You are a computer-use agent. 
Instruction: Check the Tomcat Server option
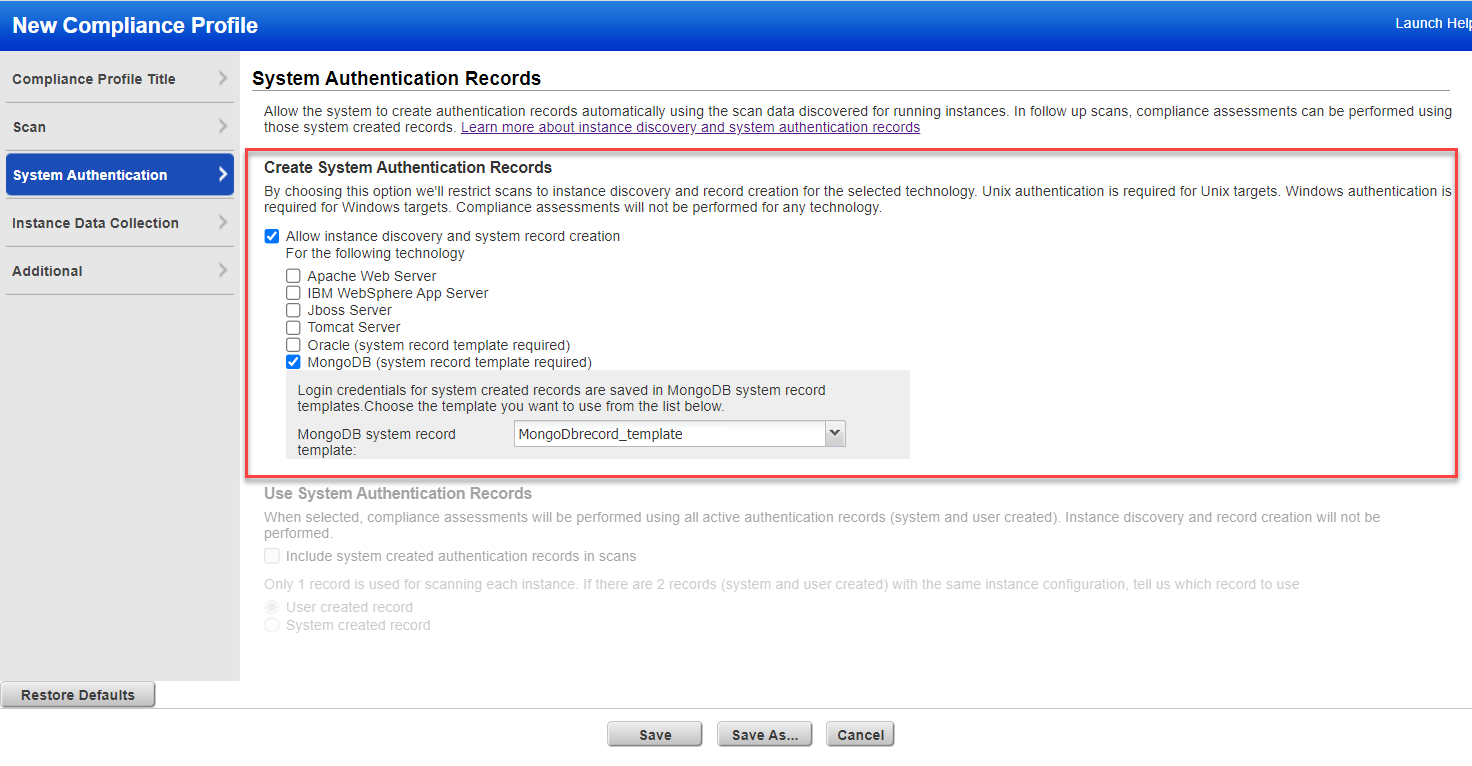293,327
